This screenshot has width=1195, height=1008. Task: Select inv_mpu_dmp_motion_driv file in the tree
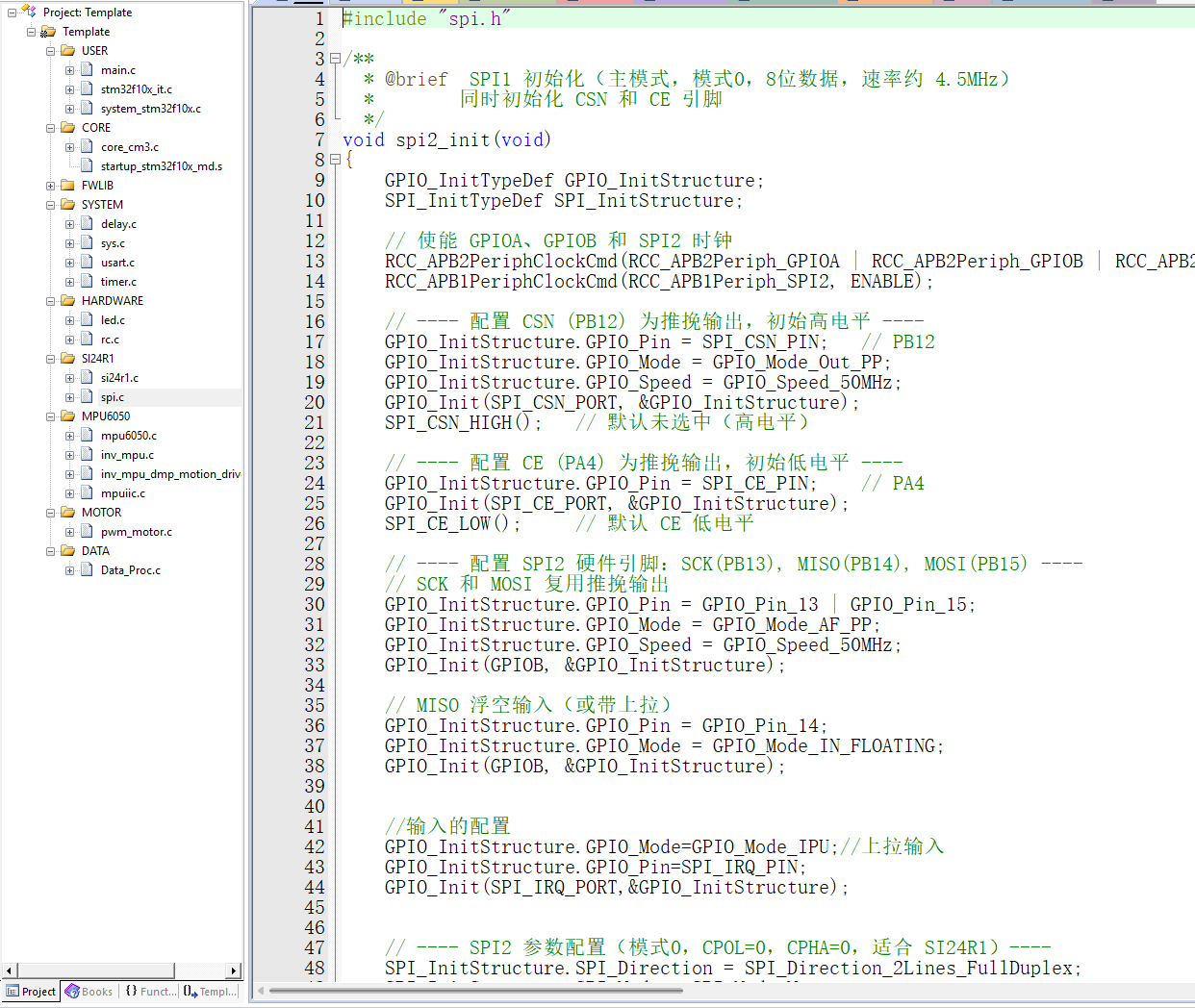170,474
